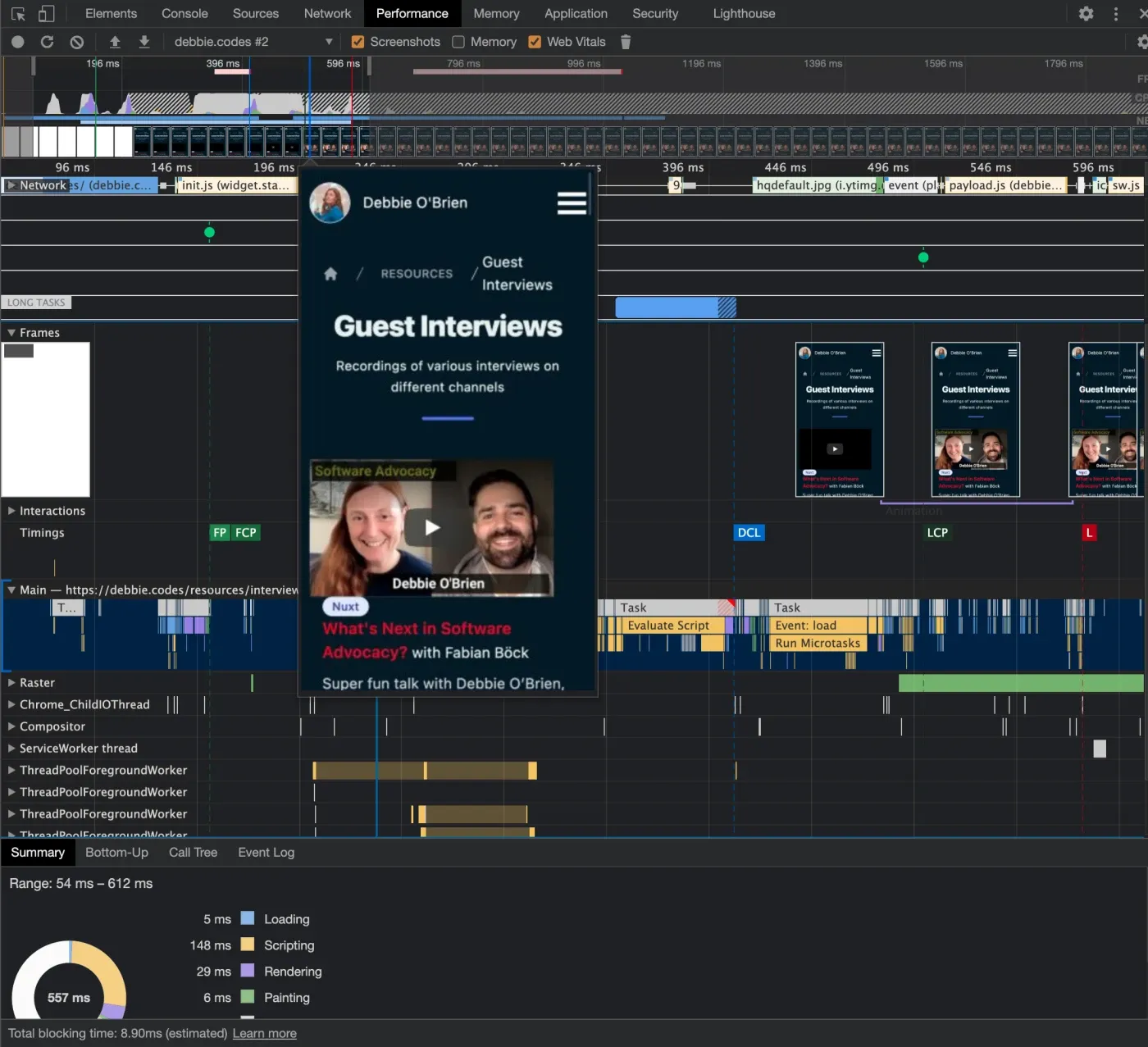This screenshot has width=1148, height=1047.
Task: Click the reload and profile icon
Action: tap(47, 42)
